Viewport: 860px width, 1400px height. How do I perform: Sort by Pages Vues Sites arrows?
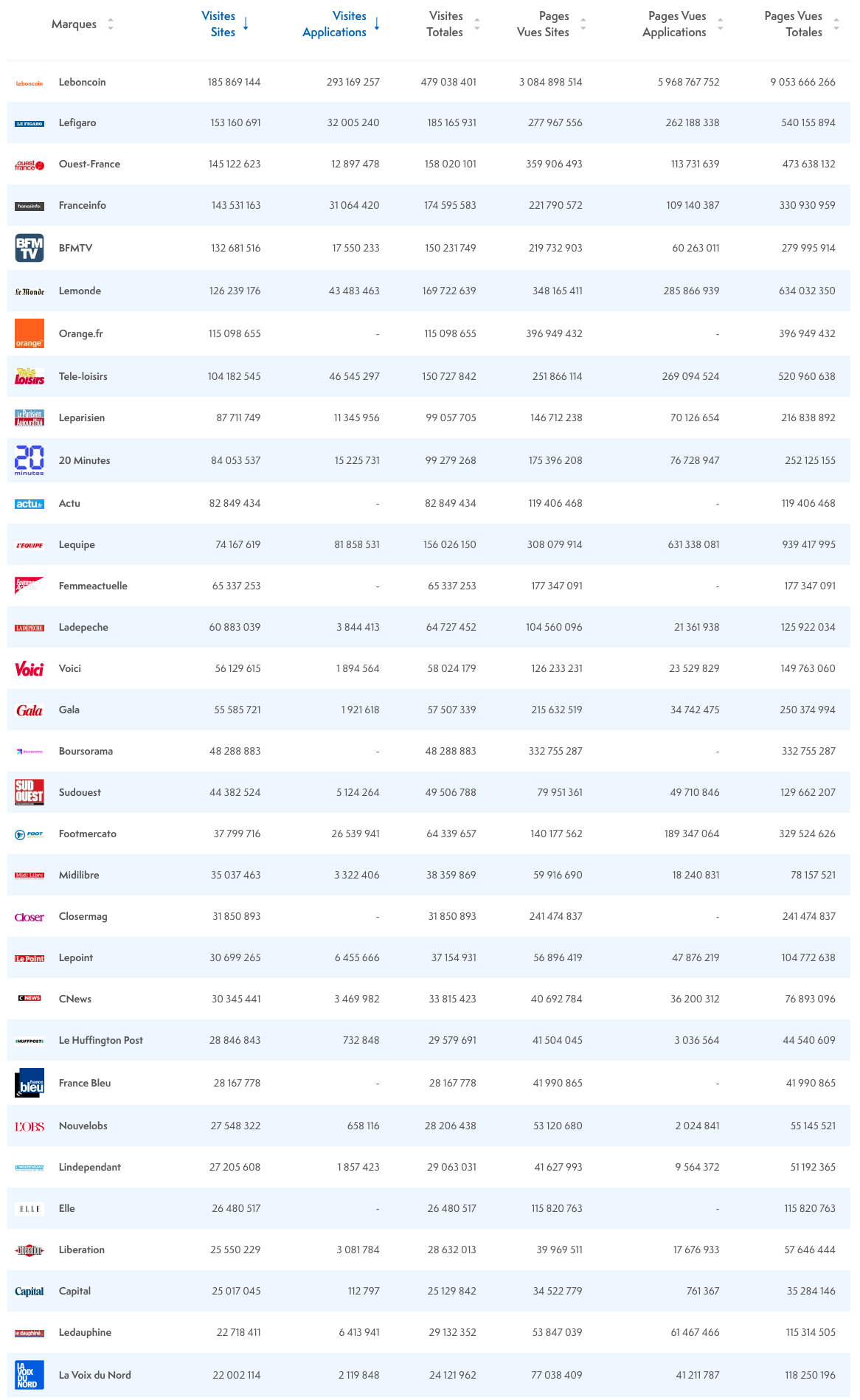coord(583,24)
